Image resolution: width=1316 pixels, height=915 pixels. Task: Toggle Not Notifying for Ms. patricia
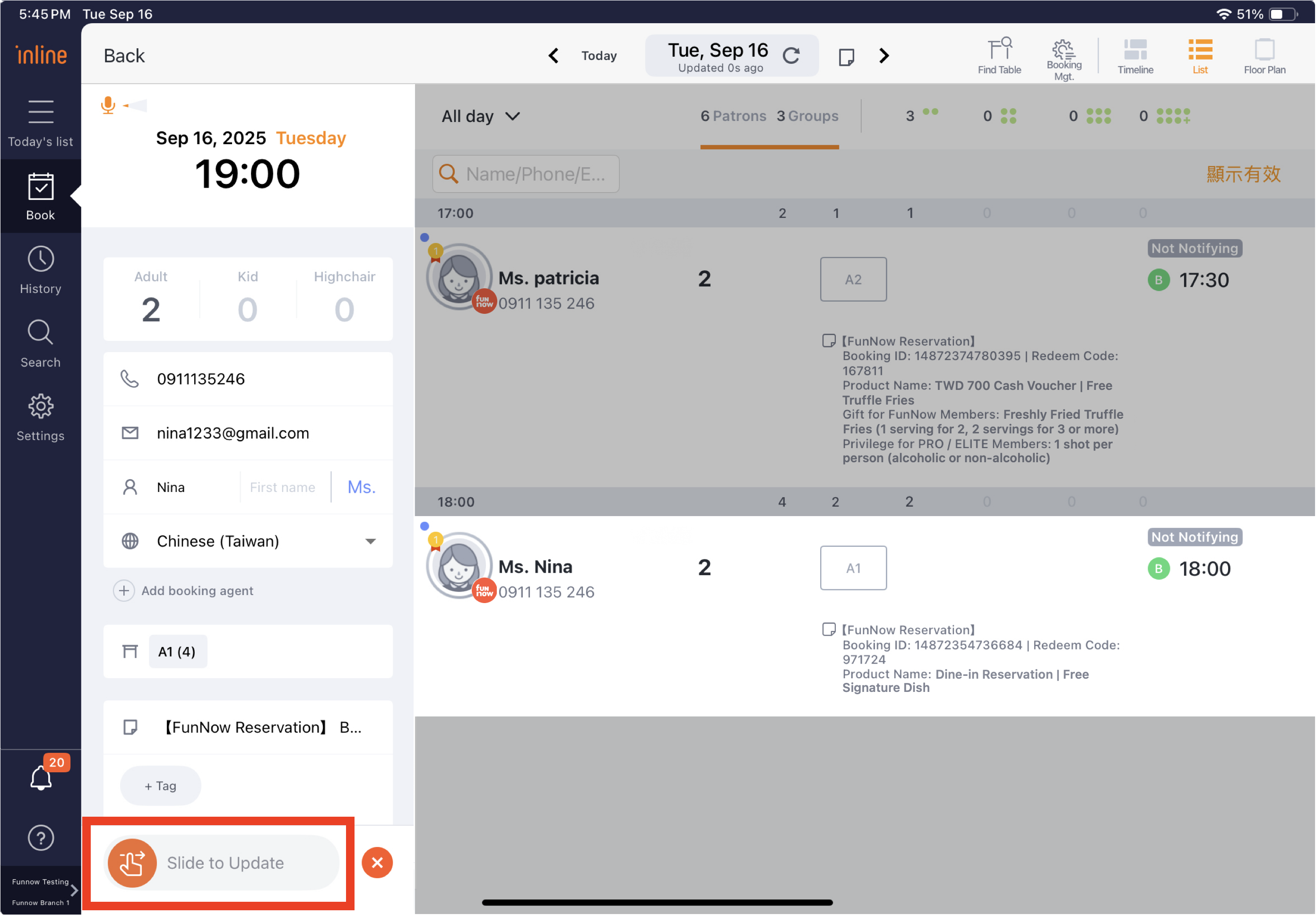[1194, 248]
